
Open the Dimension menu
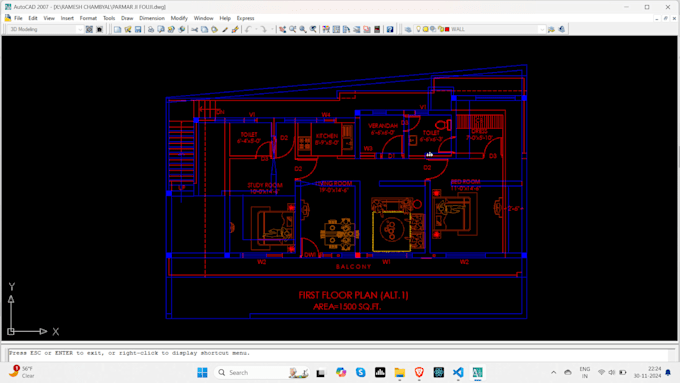coord(152,18)
